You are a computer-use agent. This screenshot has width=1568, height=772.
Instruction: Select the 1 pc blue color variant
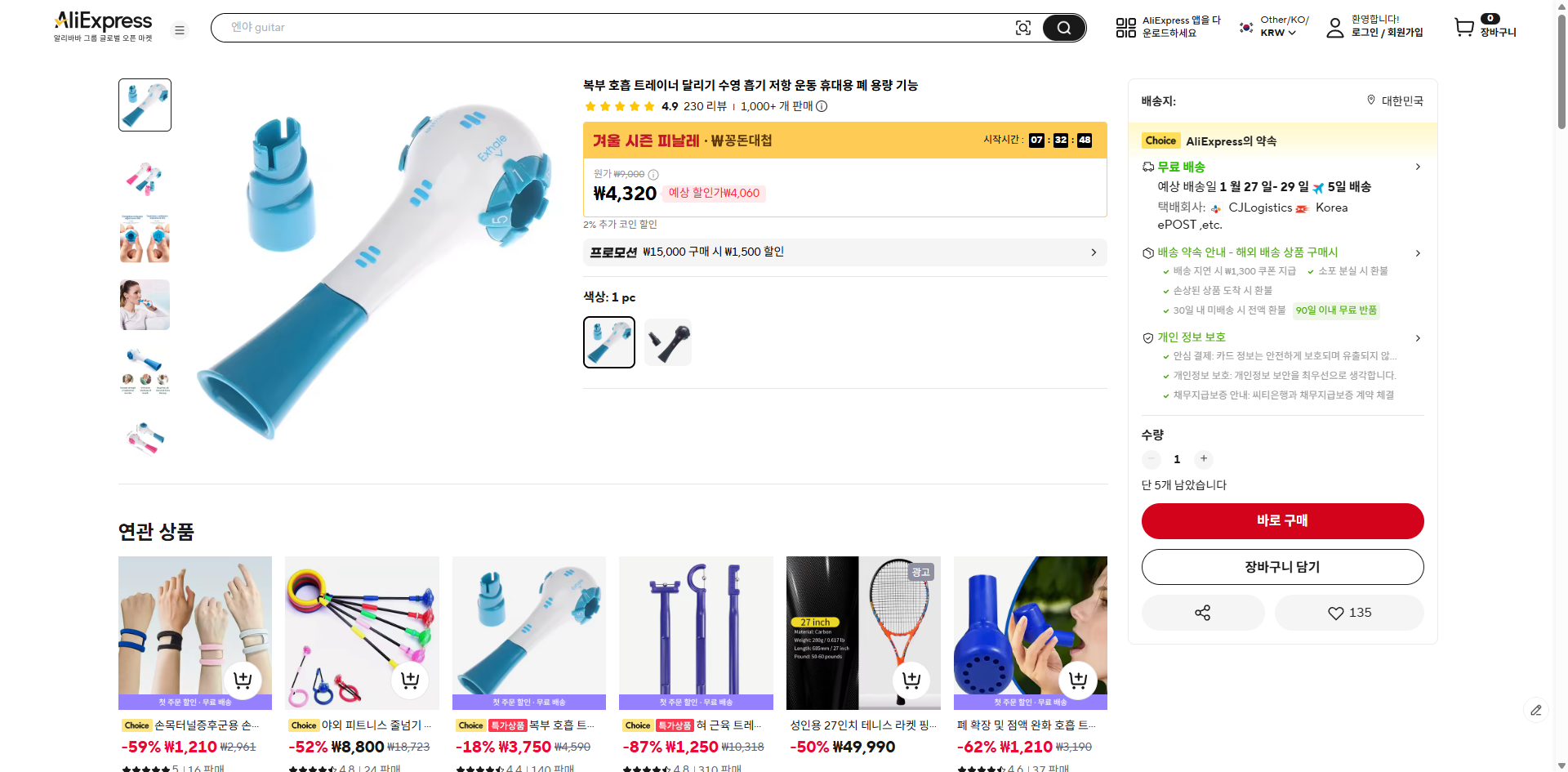pos(608,341)
